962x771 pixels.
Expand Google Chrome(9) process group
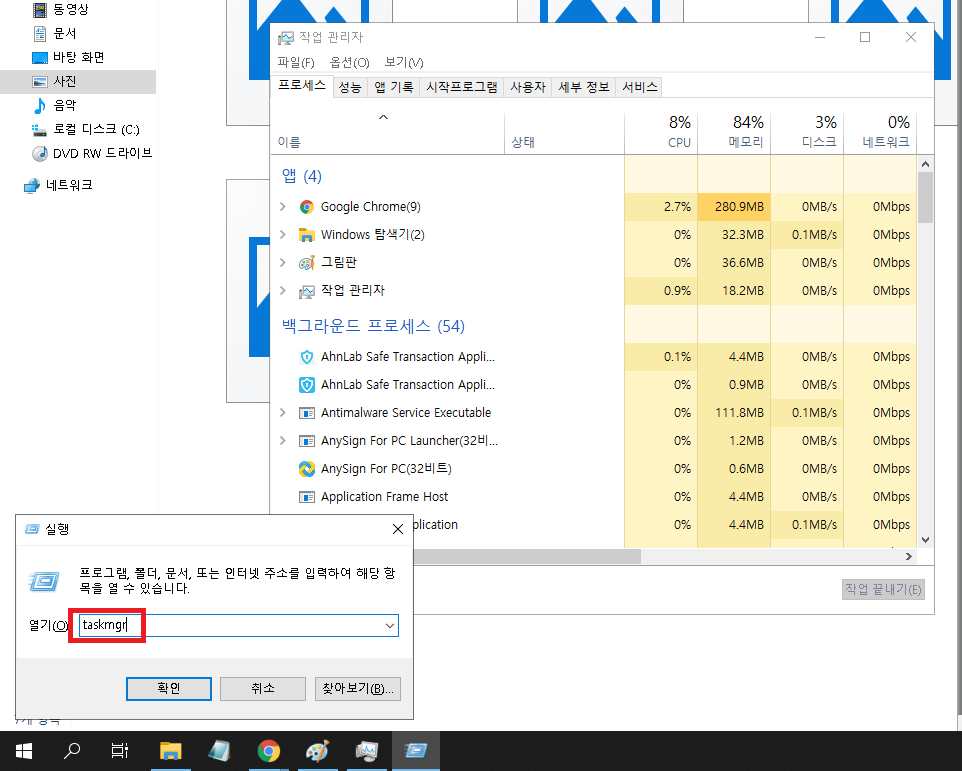(283, 207)
